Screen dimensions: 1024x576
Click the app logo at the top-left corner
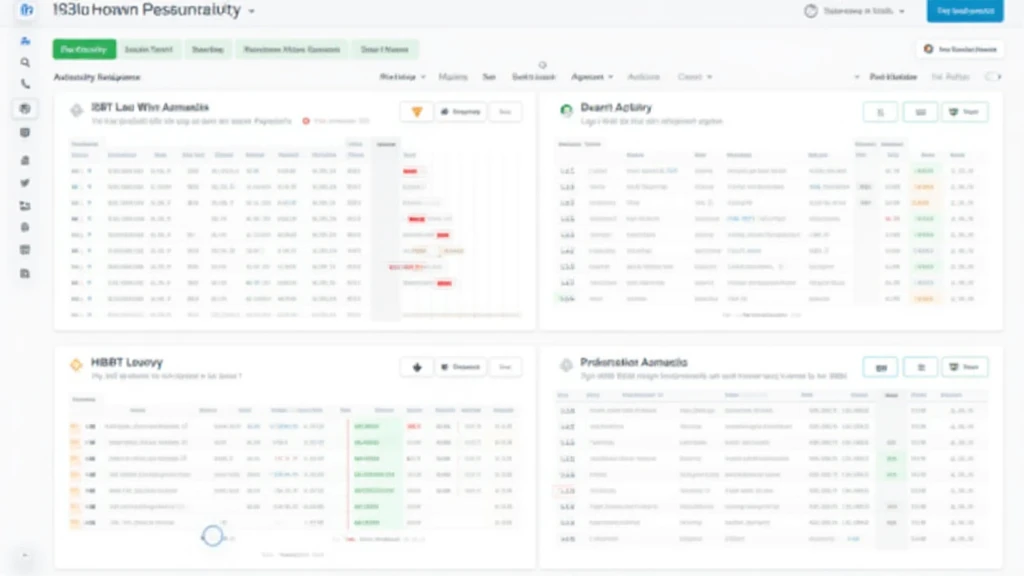[27, 10]
